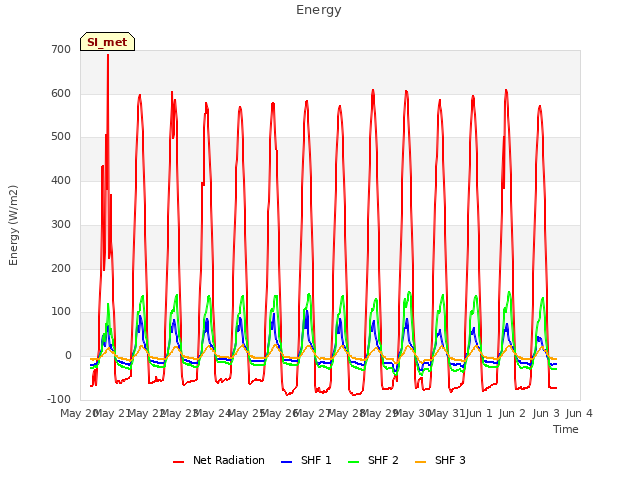Click the 690 W/m2 Net Radiation spike peak

coord(108,55)
